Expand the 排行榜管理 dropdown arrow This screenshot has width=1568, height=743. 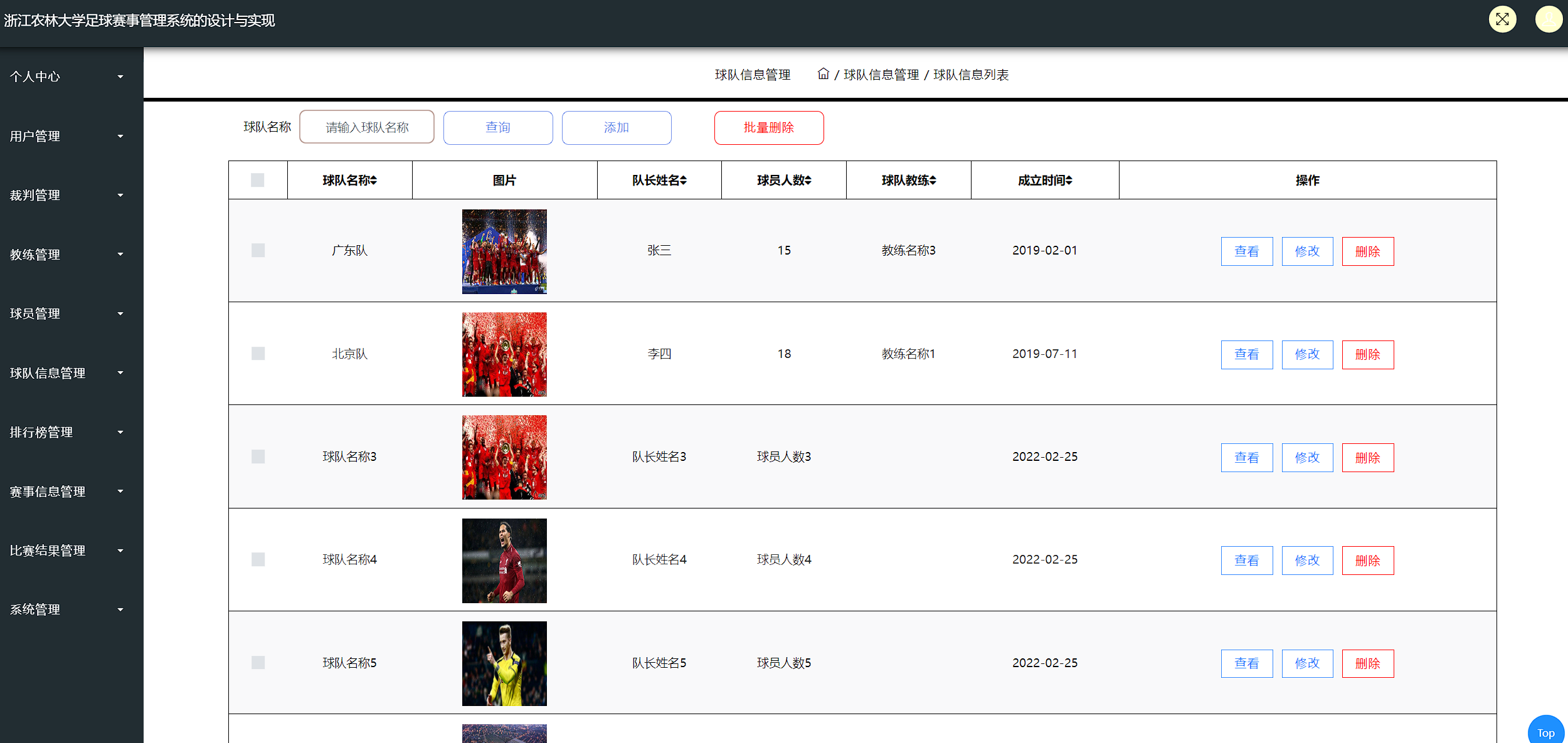point(120,432)
